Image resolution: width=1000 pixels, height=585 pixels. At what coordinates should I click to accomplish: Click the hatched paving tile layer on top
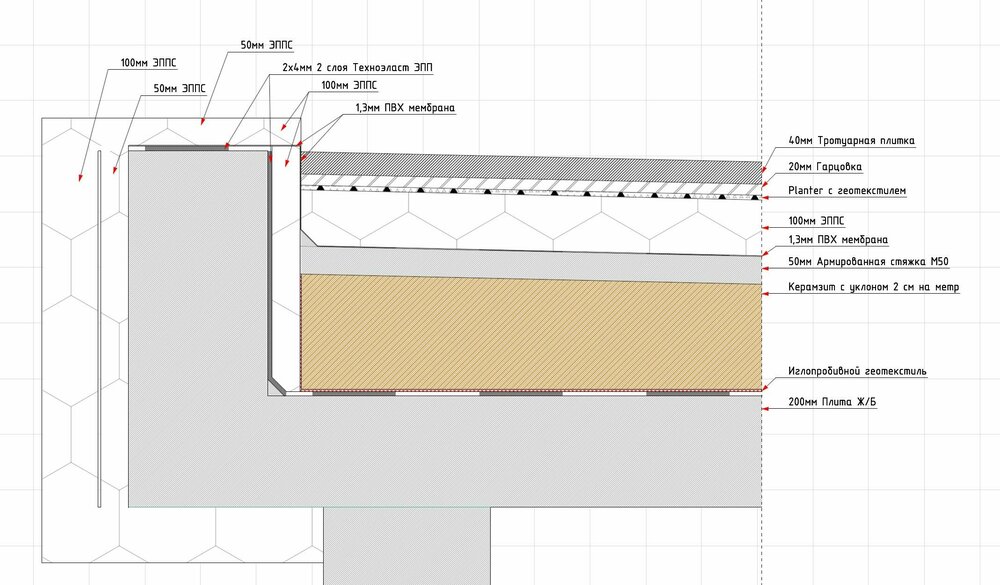[531, 168]
